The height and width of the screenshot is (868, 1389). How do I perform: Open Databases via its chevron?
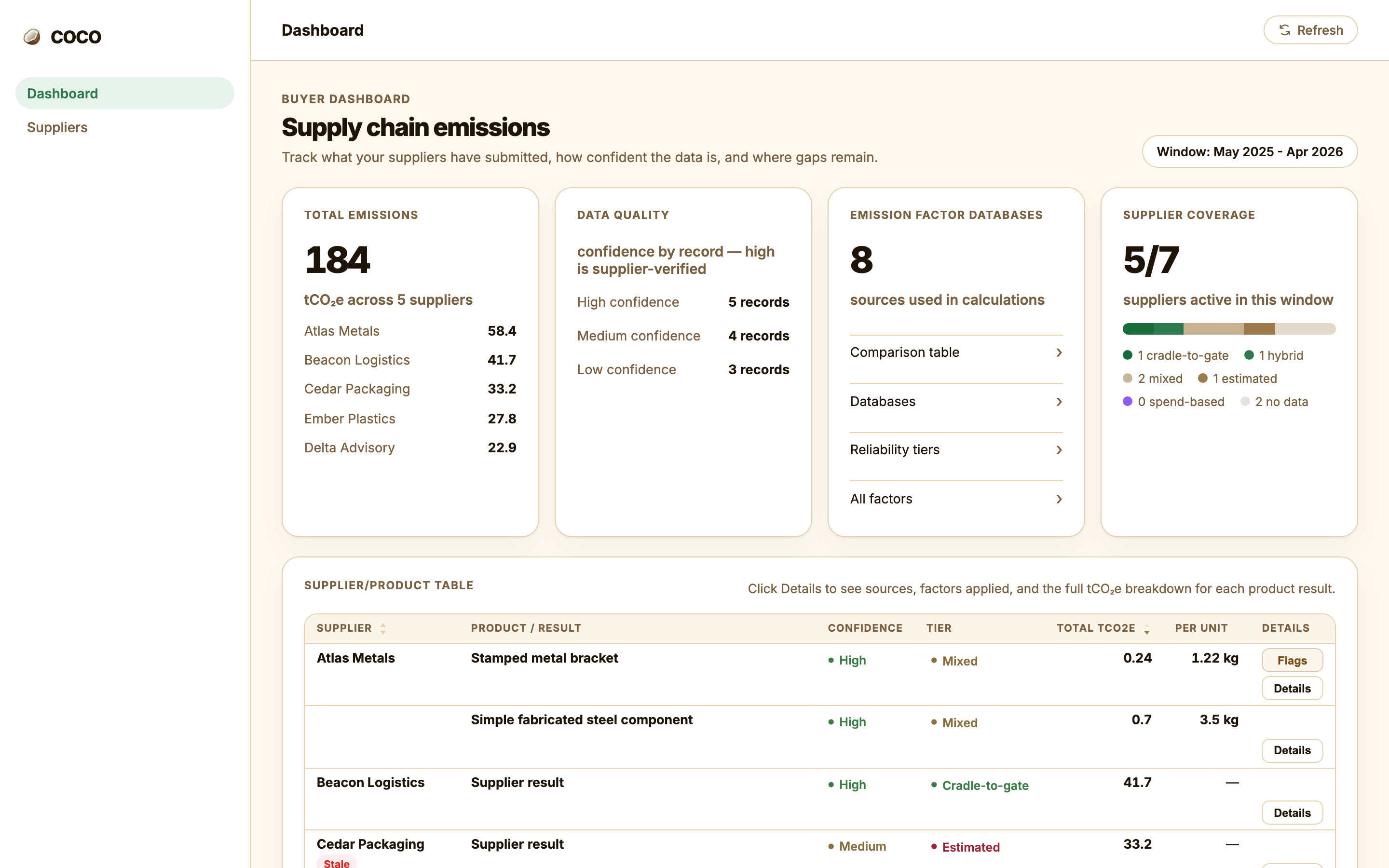click(x=1059, y=401)
